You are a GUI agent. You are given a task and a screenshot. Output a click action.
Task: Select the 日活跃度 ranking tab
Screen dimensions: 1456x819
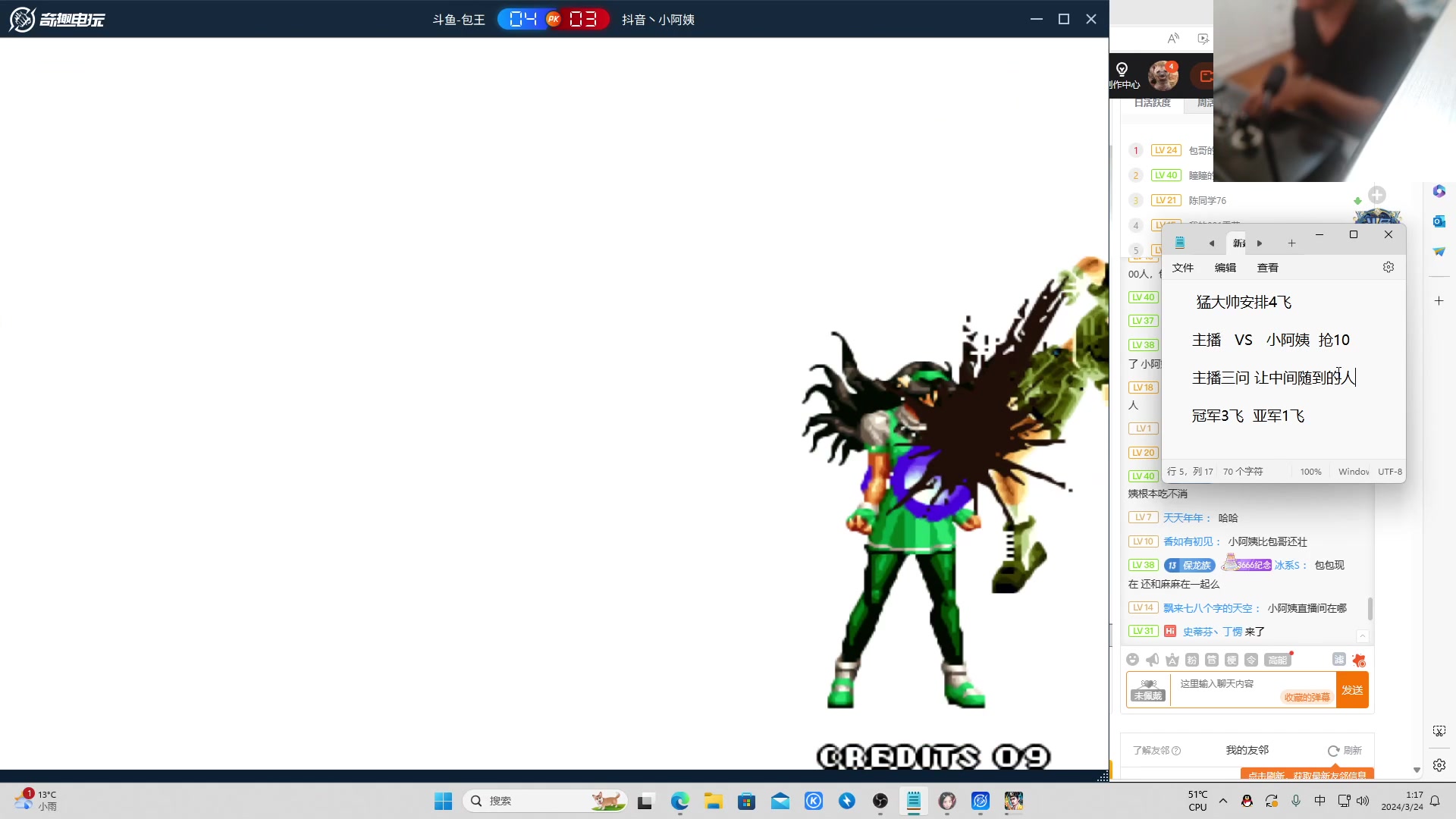coord(1153,103)
